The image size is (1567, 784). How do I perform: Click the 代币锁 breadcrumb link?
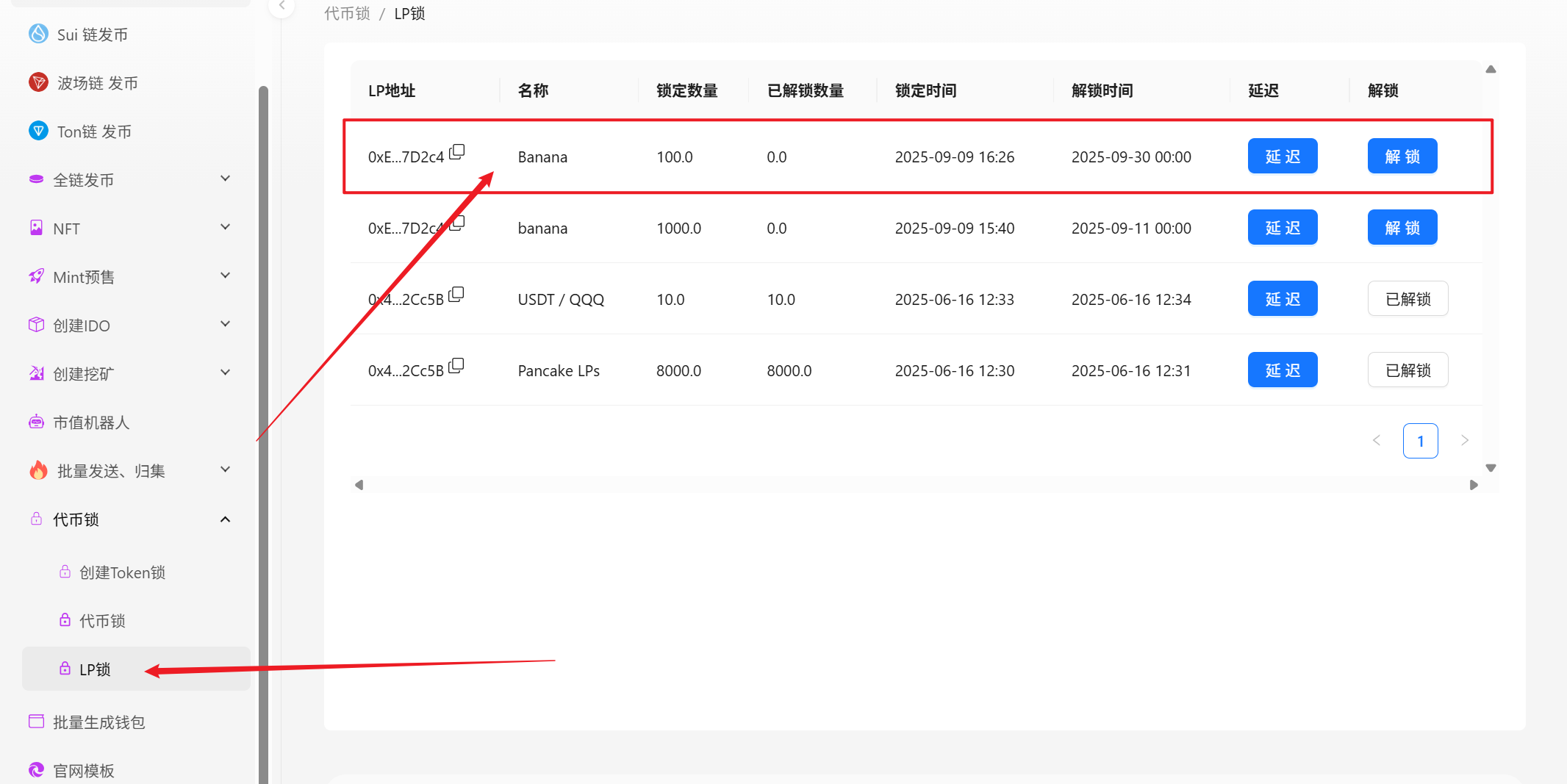(x=347, y=14)
